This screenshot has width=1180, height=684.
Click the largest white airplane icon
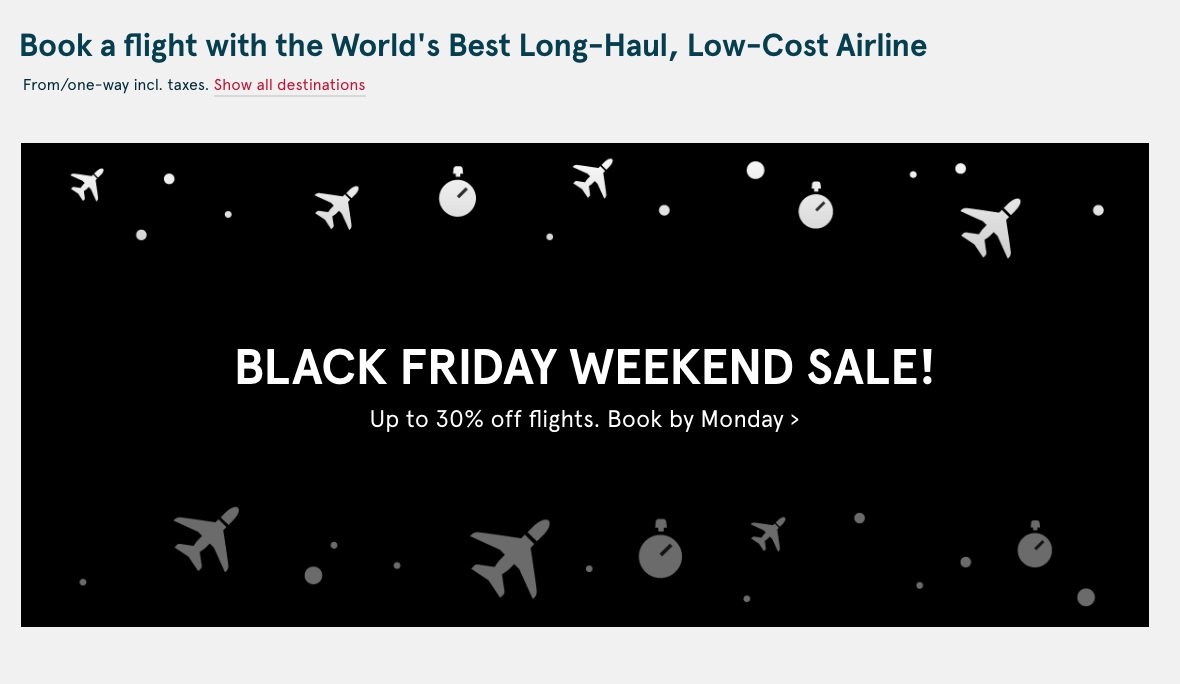(x=991, y=227)
